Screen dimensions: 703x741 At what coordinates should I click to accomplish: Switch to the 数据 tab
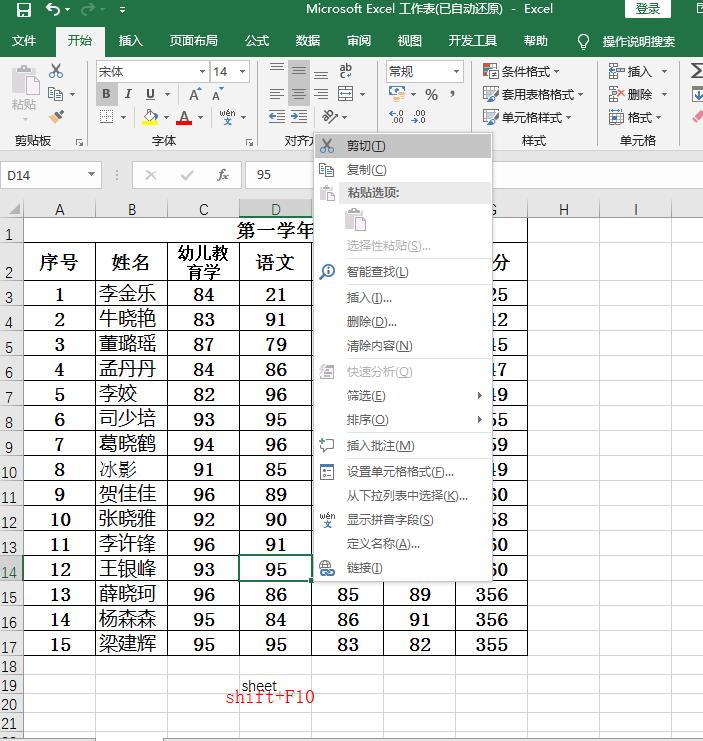(308, 41)
